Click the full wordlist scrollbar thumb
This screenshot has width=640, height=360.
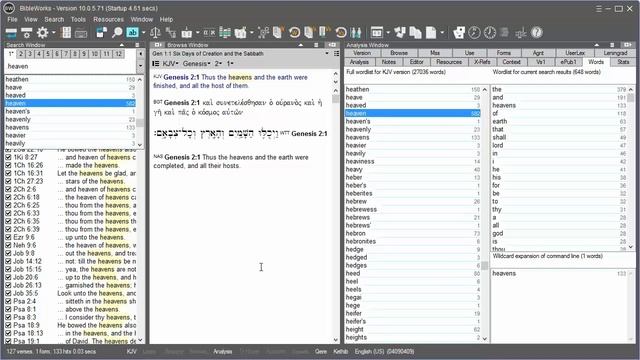pos(484,266)
